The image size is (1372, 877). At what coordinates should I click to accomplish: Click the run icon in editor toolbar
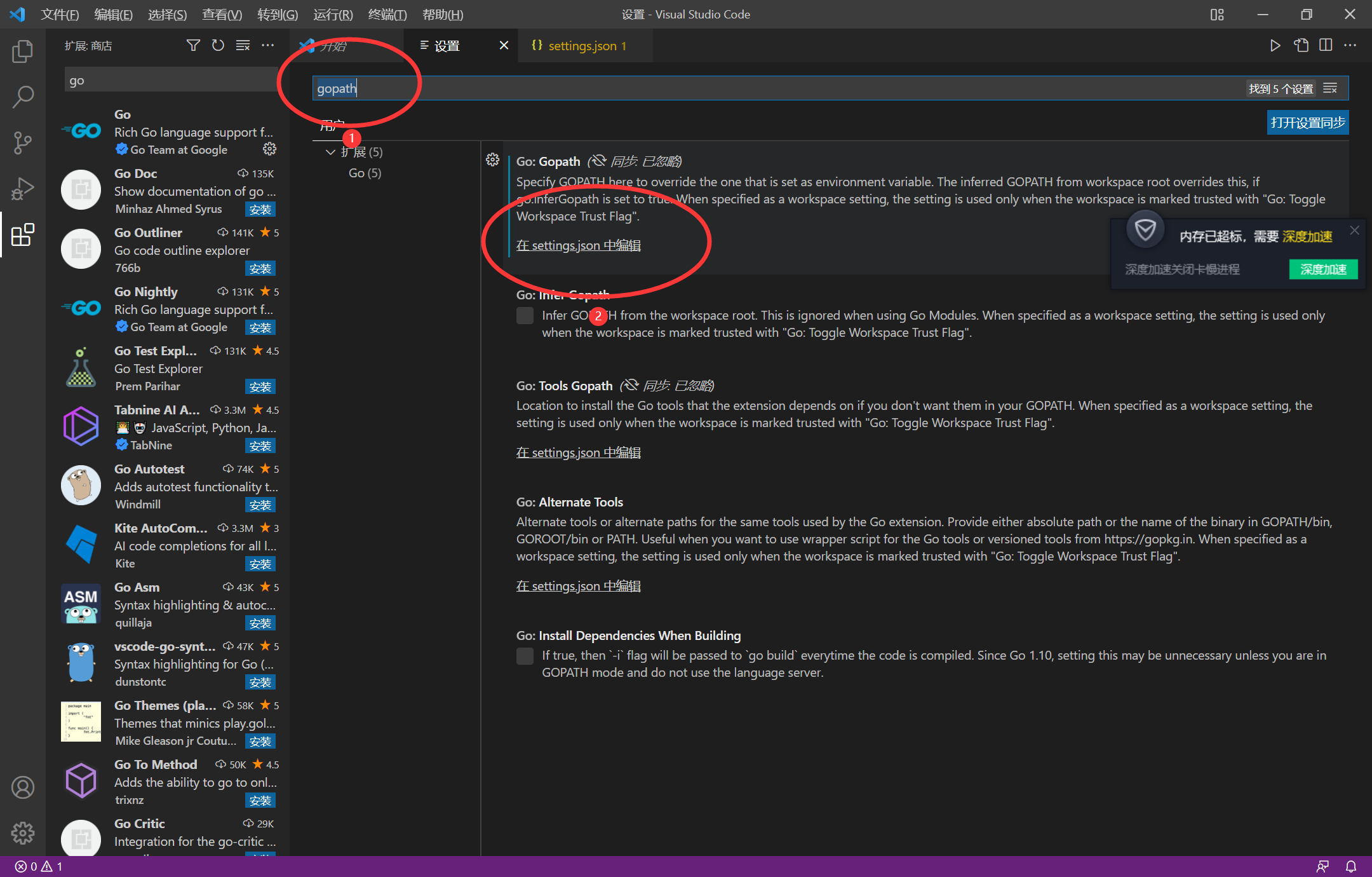click(1275, 45)
